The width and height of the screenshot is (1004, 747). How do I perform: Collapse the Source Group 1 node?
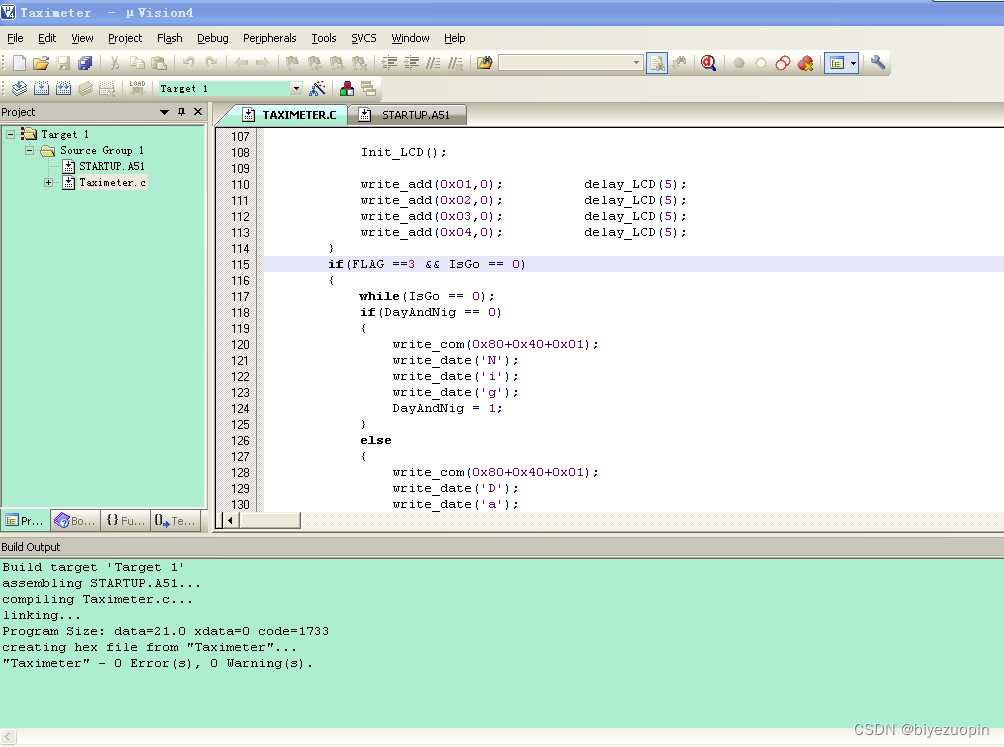(x=29, y=150)
